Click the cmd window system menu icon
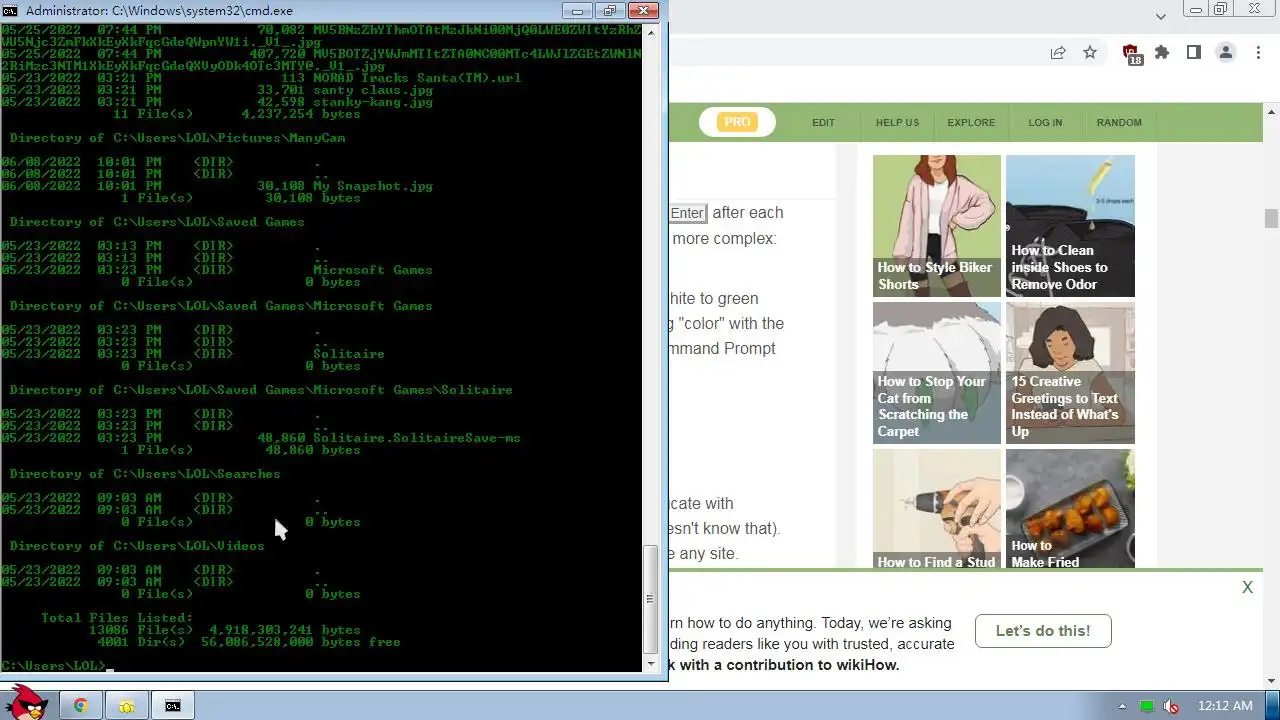 (x=10, y=11)
